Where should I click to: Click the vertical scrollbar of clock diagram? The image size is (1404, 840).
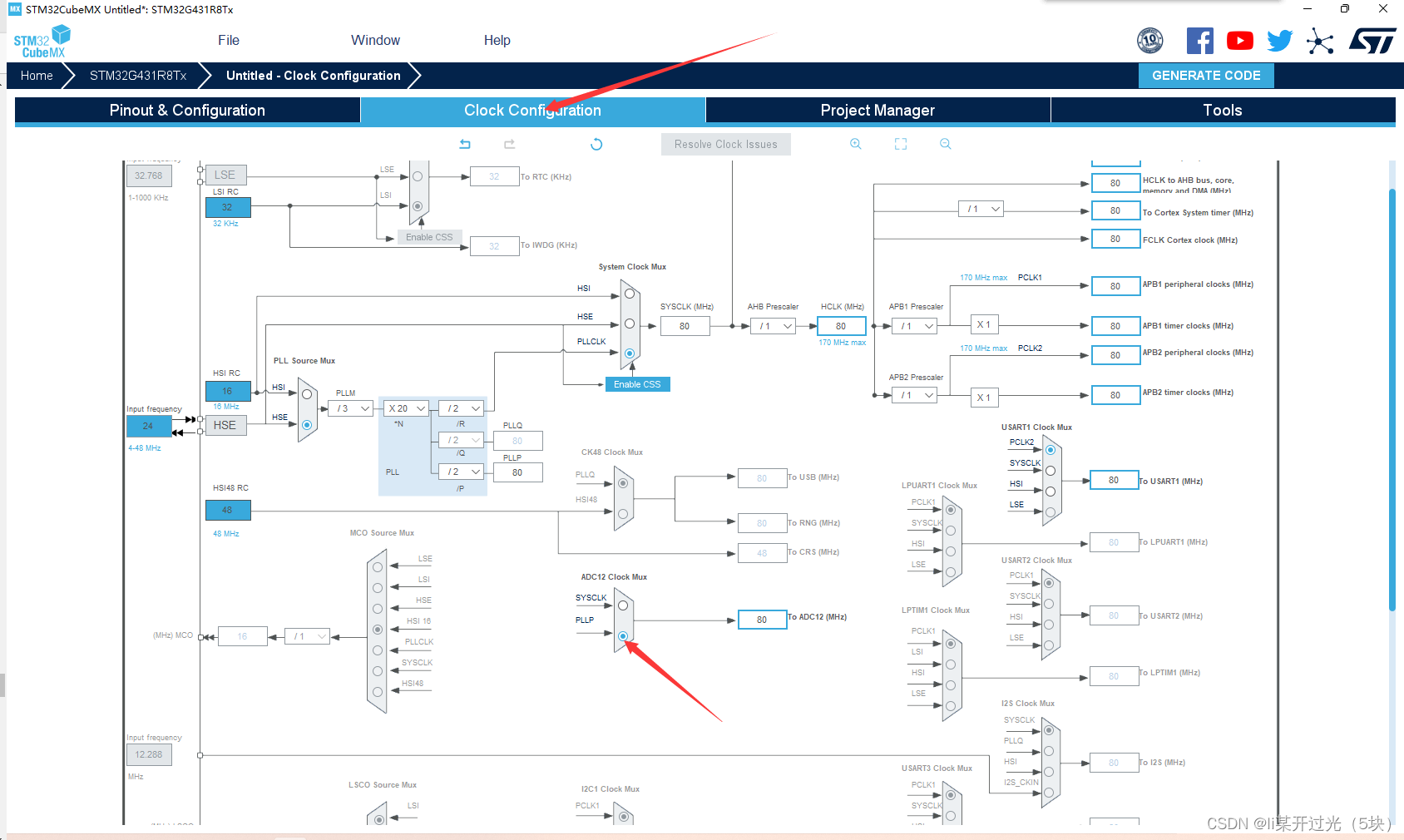click(x=1392, y=399)
